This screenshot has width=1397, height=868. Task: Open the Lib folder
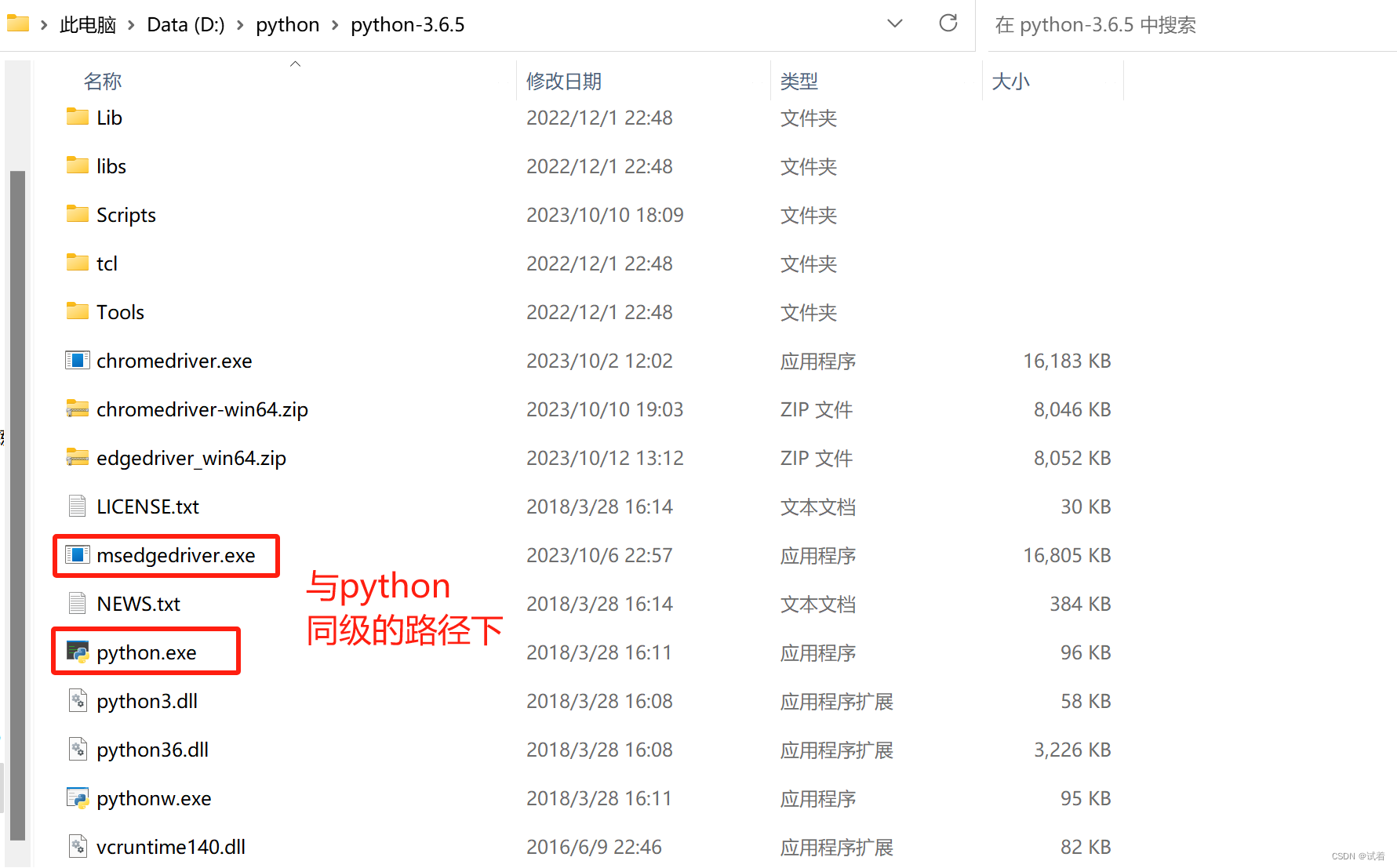(x=107, y=117)
